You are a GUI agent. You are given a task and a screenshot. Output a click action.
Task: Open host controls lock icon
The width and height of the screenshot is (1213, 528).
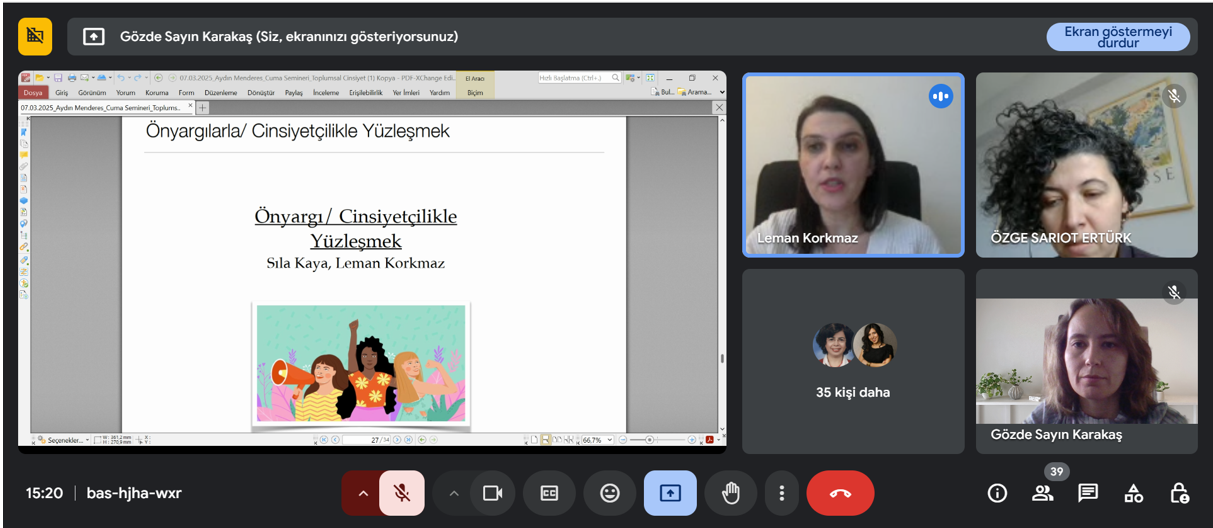click(x=1179, y=493)
